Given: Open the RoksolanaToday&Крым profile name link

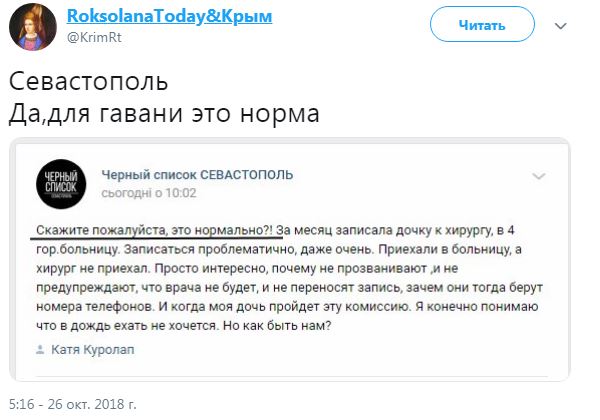Looking at the screenshot, I should [x=170, y=16].
